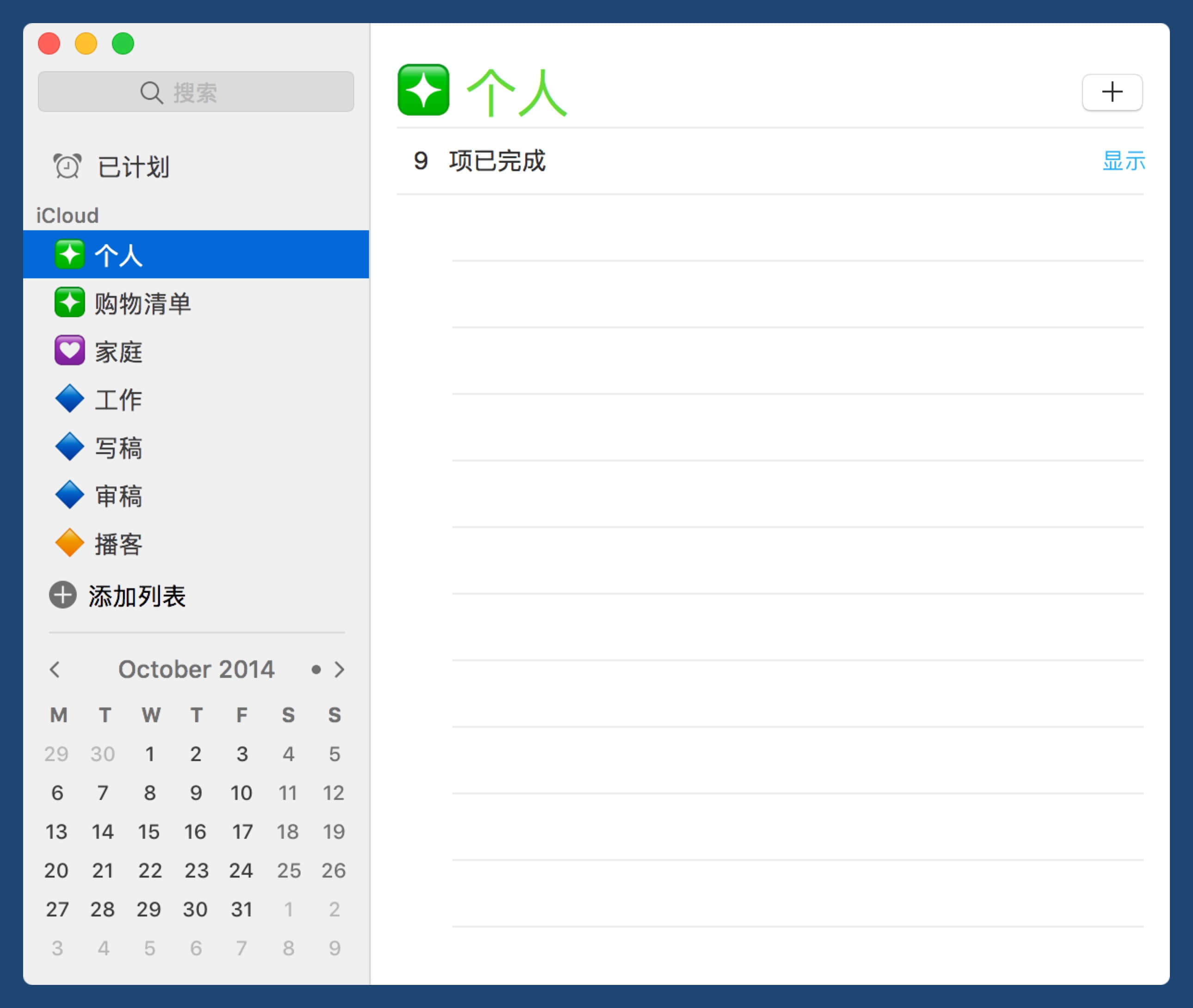Screen dimensions: 1193x1008
Task: Go to previous month in the mini calendar
Action: 55,669
